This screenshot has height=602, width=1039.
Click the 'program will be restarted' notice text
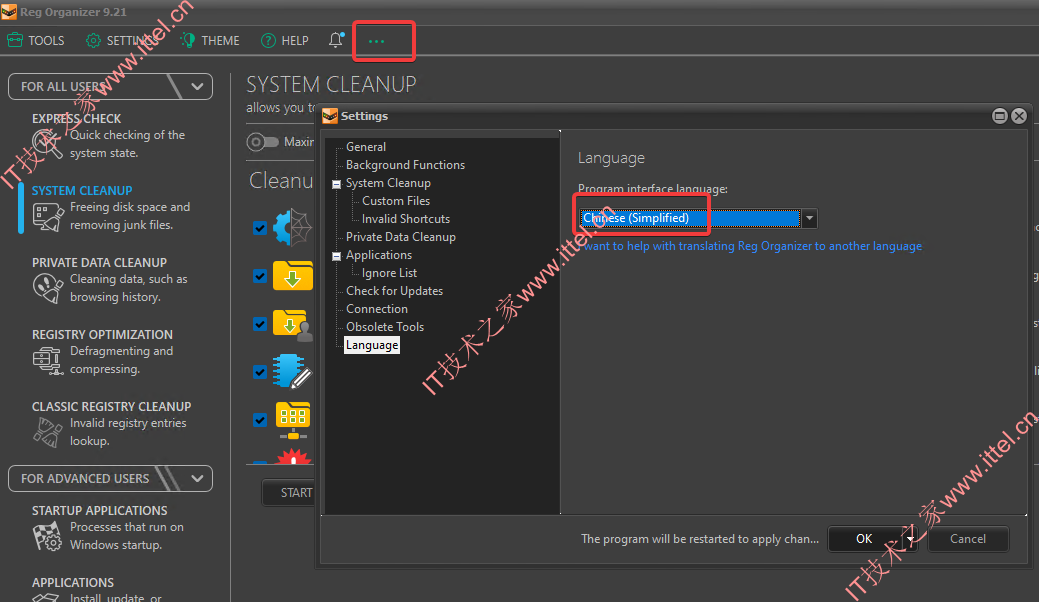pos(700,539)
